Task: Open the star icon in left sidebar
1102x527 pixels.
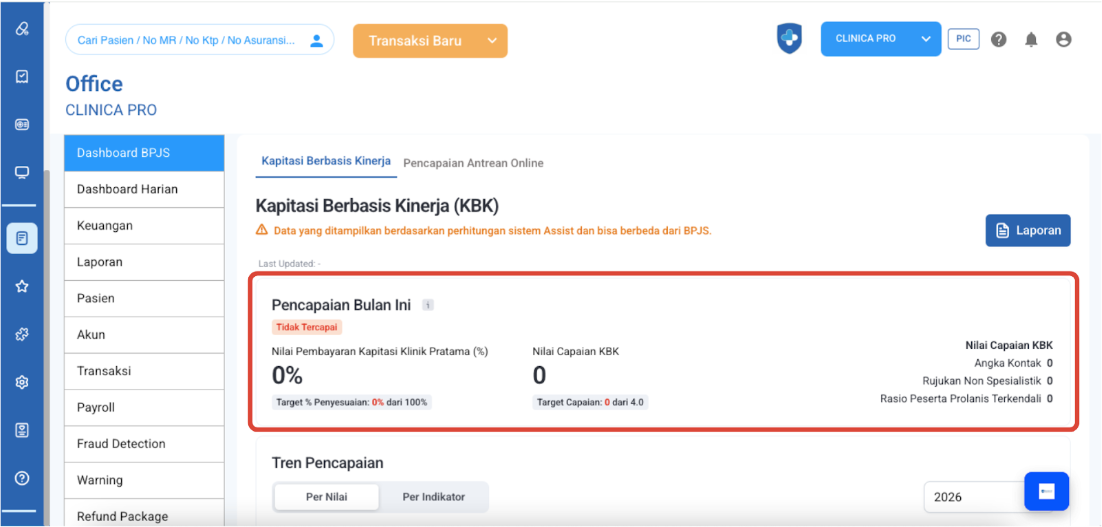Action: click(22, 286)
